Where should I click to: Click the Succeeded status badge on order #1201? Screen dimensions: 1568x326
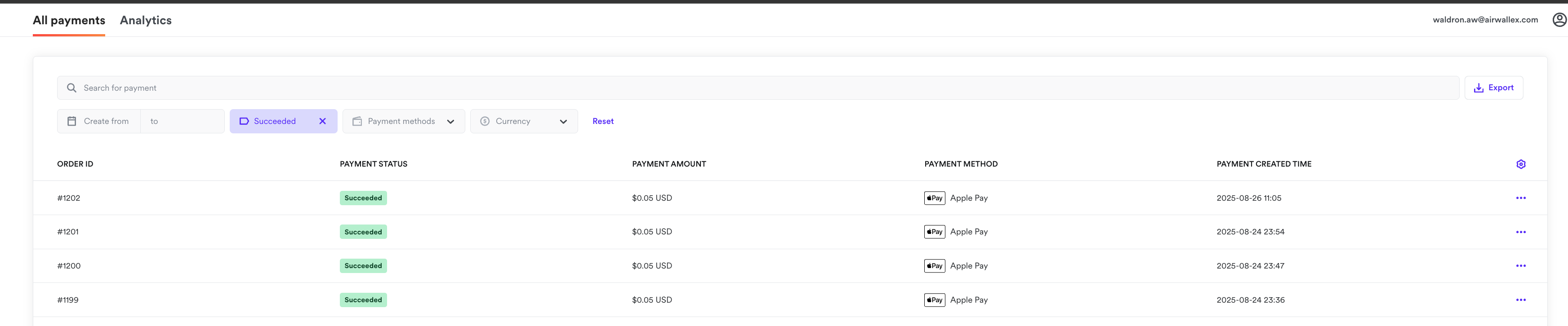[x=363, y=232]
